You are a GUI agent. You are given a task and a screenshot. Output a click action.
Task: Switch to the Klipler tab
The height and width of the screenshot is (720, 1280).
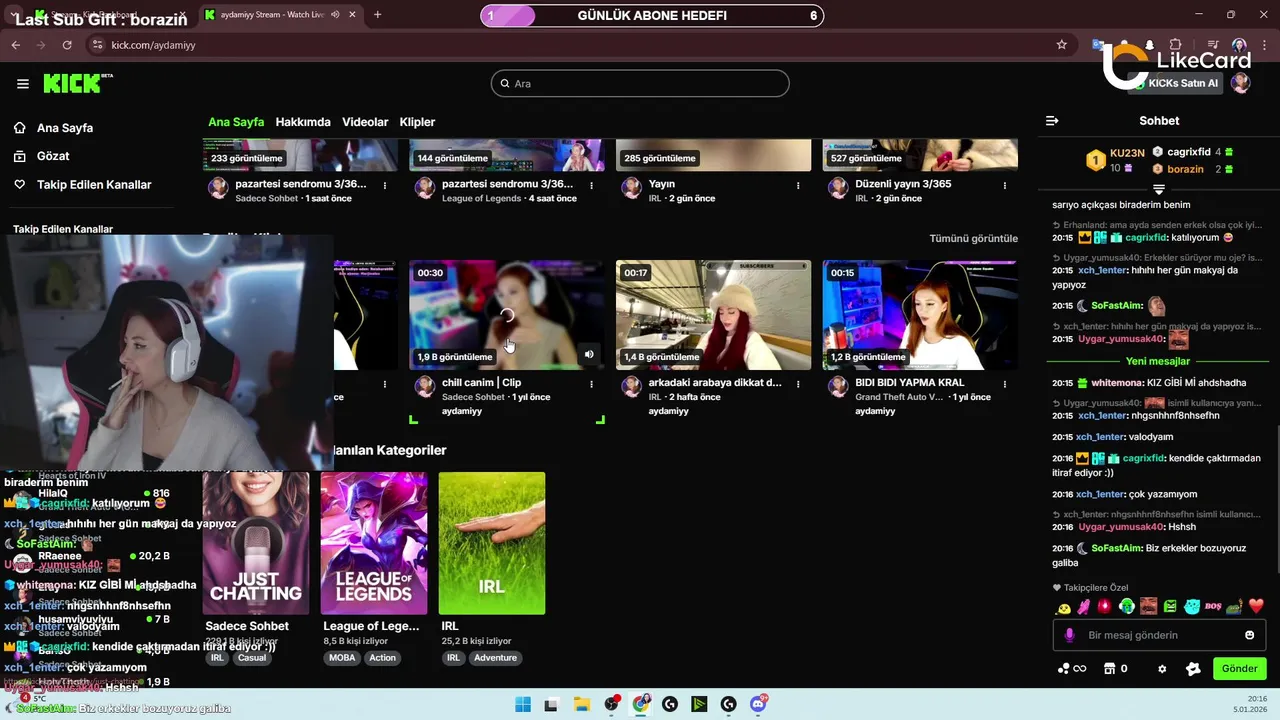coord(417,122)
